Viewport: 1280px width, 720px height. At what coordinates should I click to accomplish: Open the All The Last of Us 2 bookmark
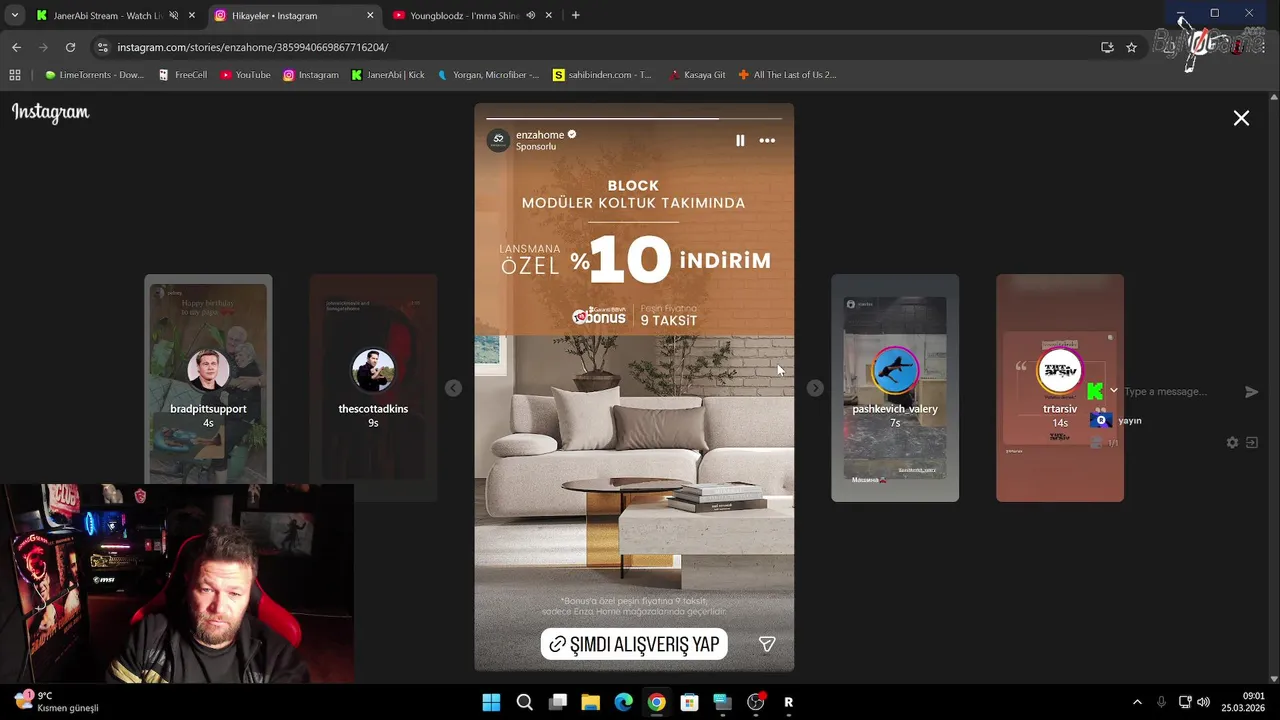coord(787,75)
